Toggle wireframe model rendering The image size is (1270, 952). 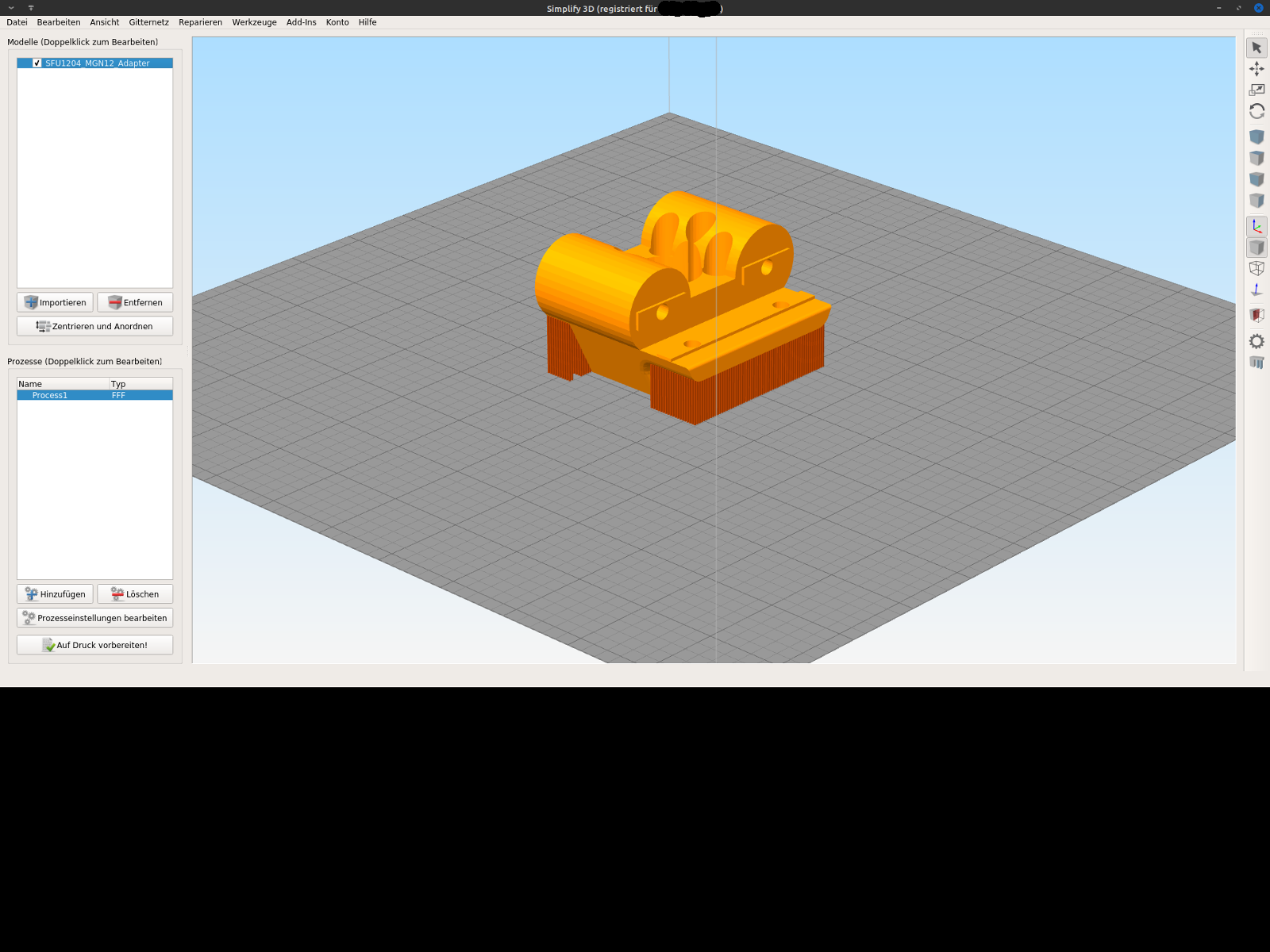pyautogui.click(x=1257, y=268)
